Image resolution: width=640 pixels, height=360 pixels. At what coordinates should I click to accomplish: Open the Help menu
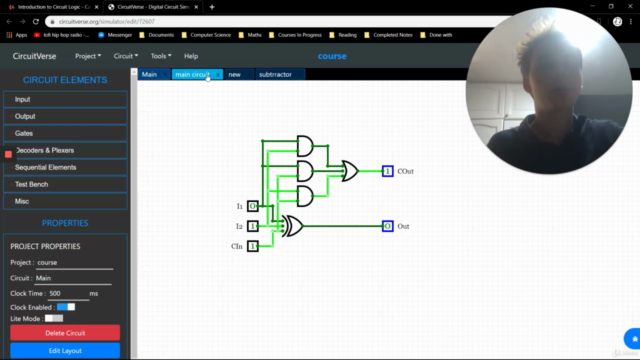pyautogui.click(x=191, y=56)
